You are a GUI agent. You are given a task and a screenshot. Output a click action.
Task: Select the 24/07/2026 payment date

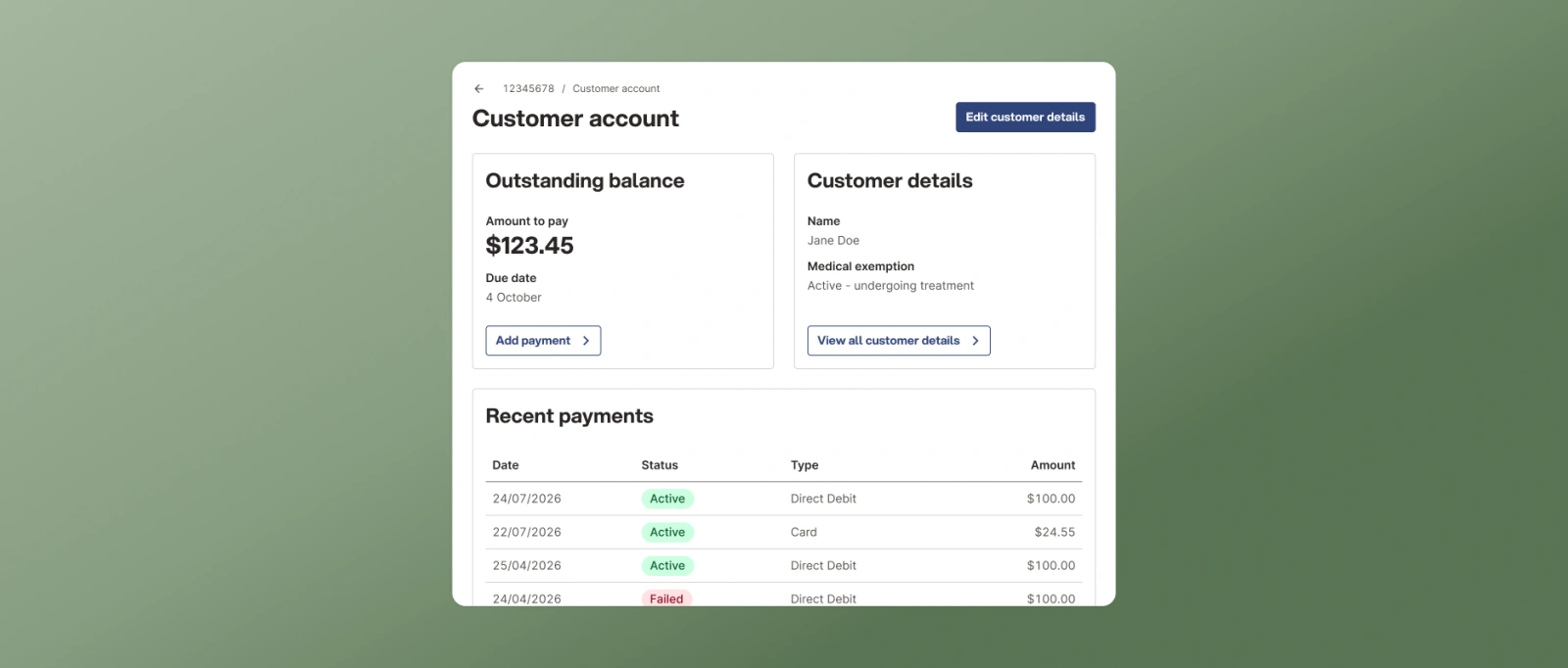pos(527,499)
